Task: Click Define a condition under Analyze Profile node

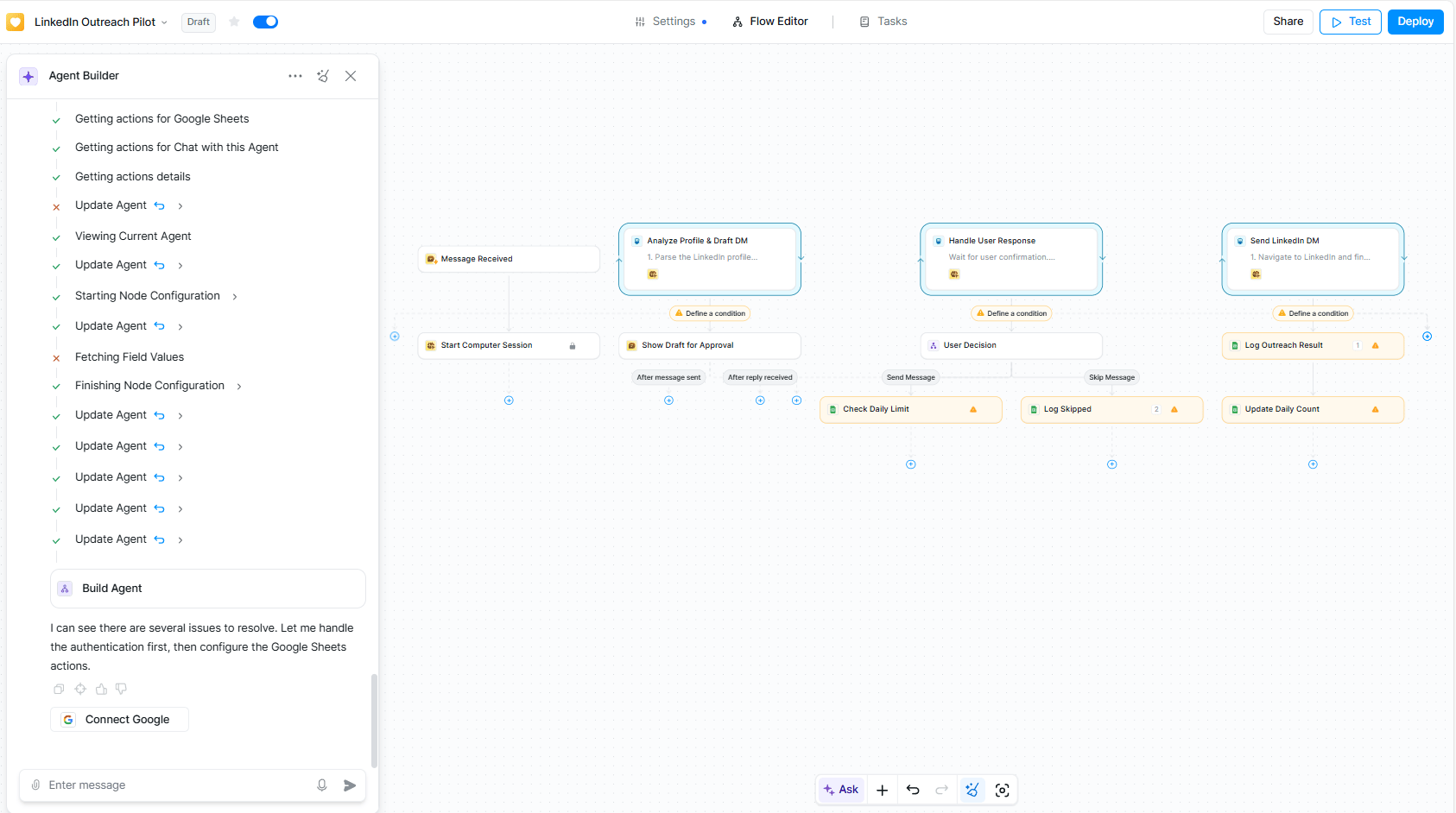Action: (710, 313)
